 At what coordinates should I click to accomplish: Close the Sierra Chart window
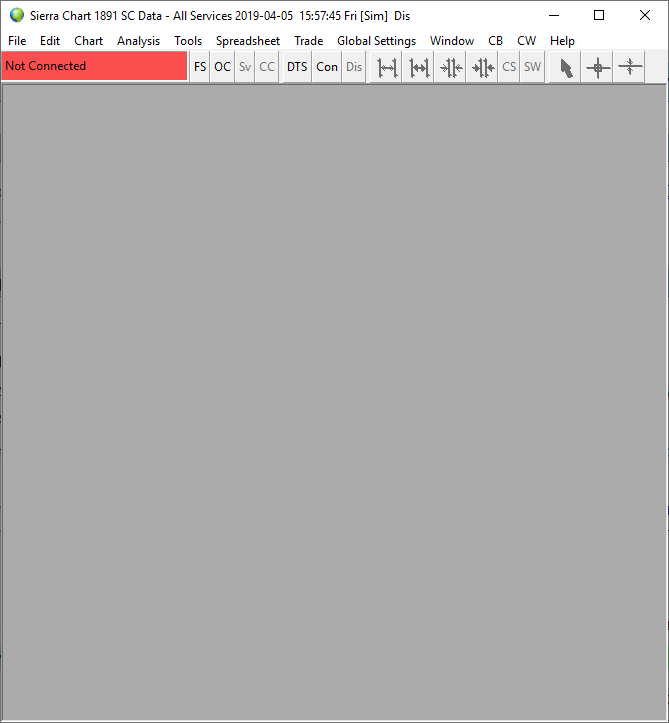point(645,15)
